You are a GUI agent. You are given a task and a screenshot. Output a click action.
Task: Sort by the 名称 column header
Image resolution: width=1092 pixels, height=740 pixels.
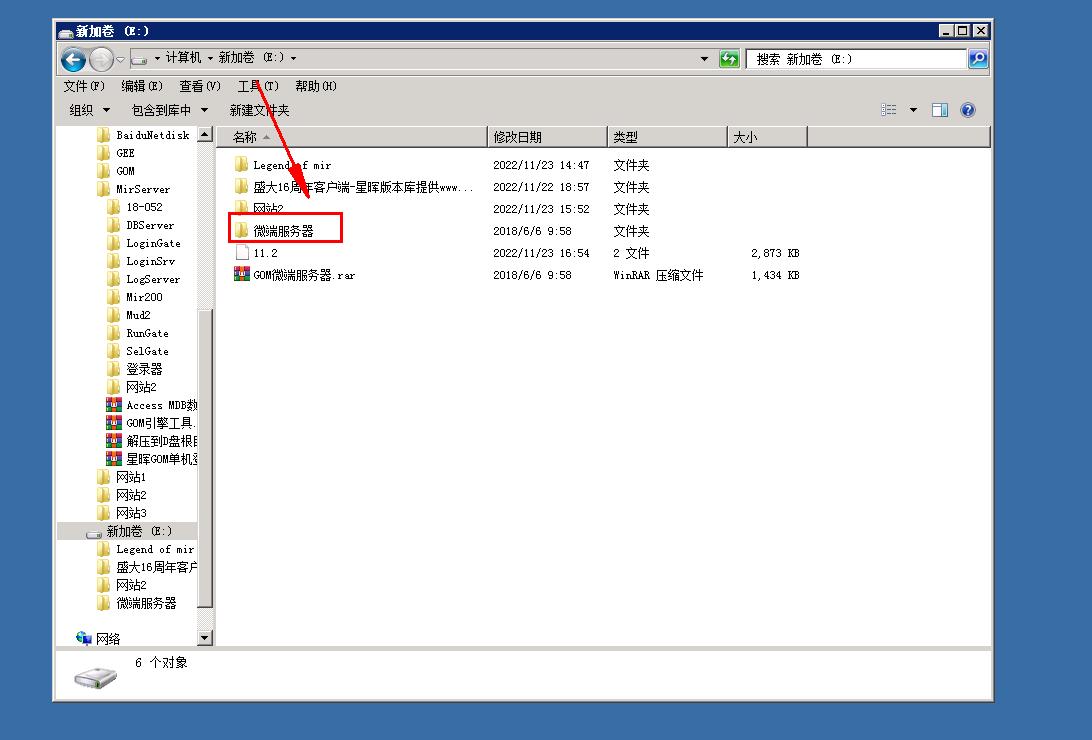click(x=352, y=137)
